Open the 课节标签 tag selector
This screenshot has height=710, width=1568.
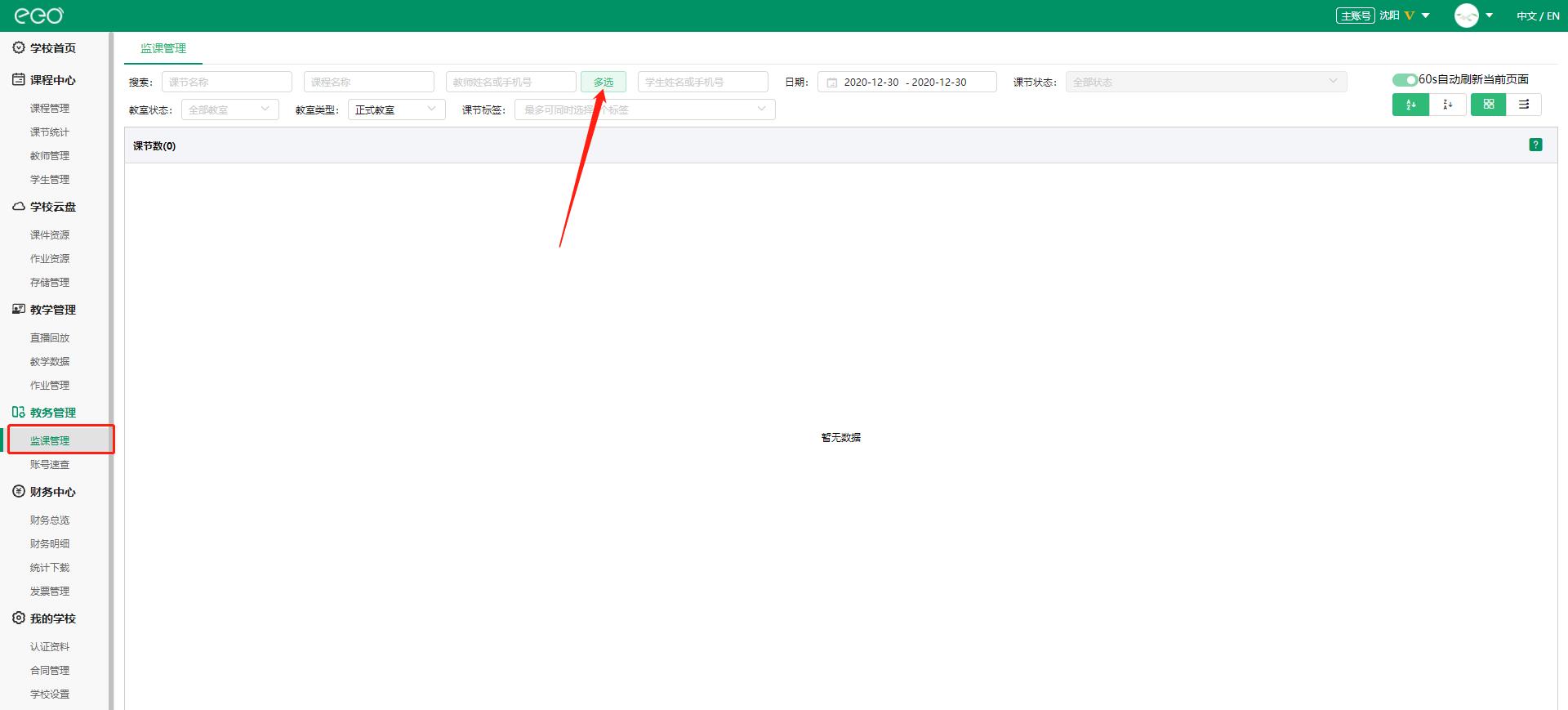click(x=644, y=109)
